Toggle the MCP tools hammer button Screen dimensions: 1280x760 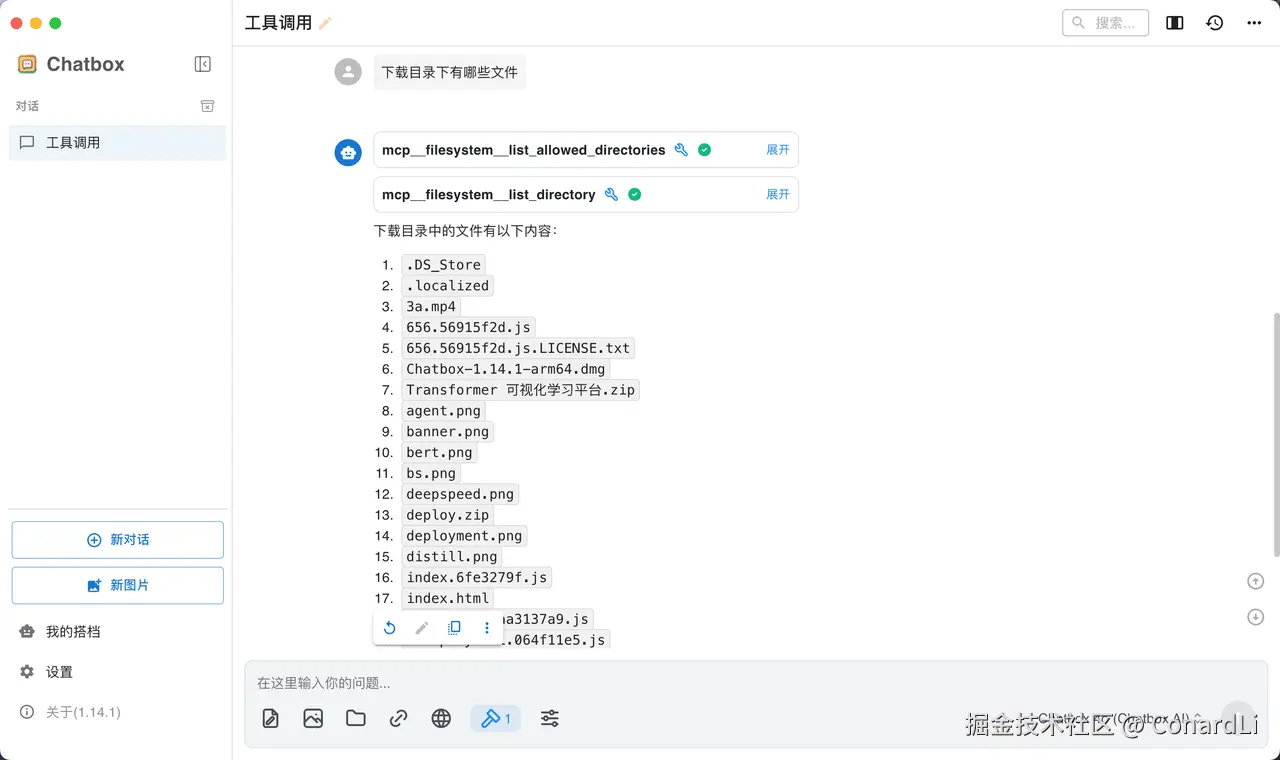[496, 718]
